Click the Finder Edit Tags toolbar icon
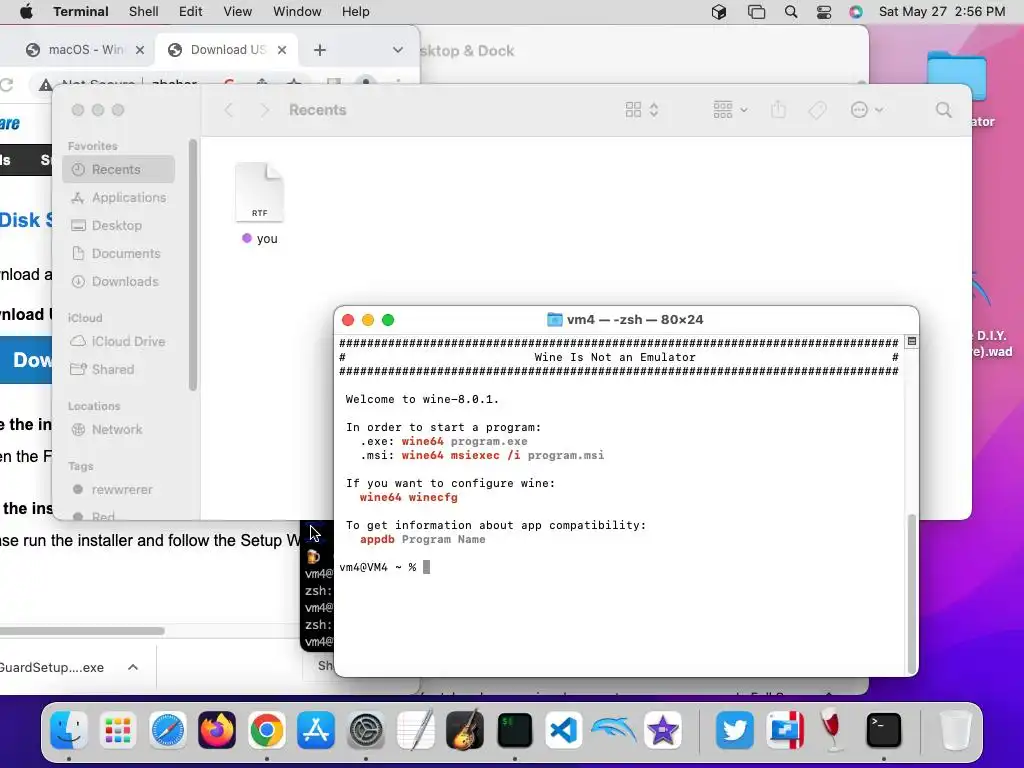This screenshot has height=768, width=1024. tap(817, 110)
